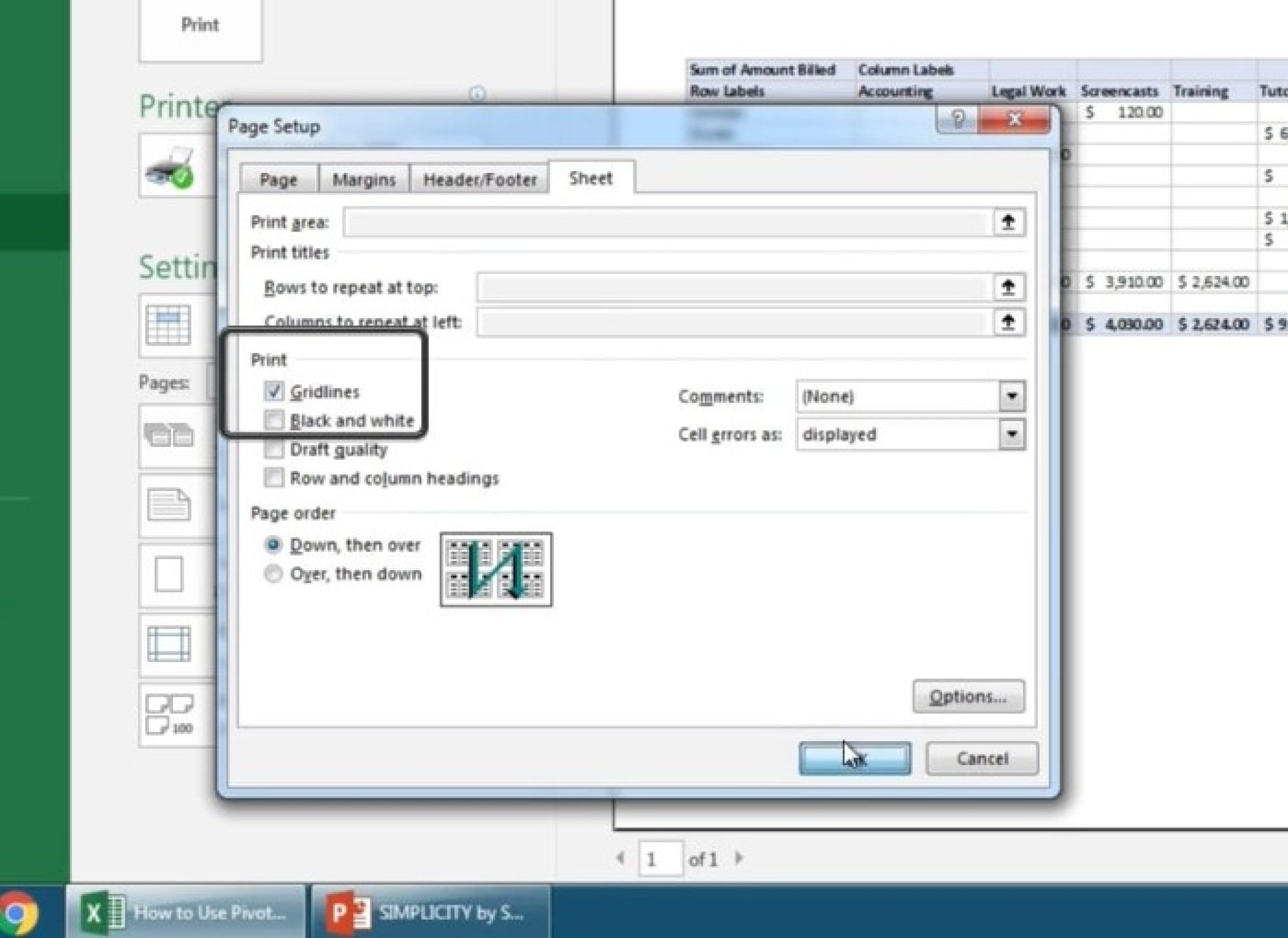The height and width of the screenshot is (938, 1288).
Task: Switch to the Margins tab
Action: click(365, 179)
